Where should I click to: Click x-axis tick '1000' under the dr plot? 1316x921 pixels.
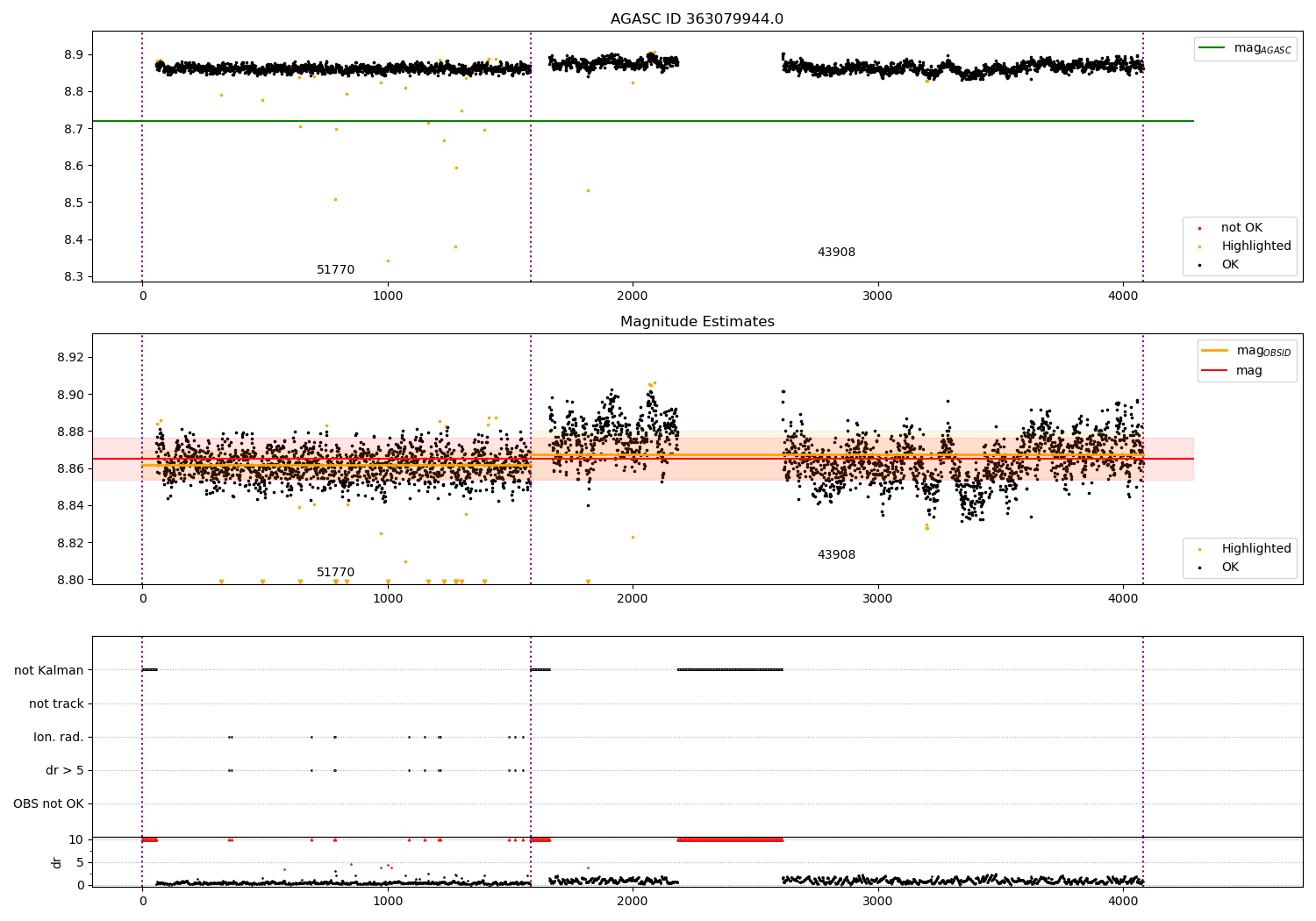[388, 902]
